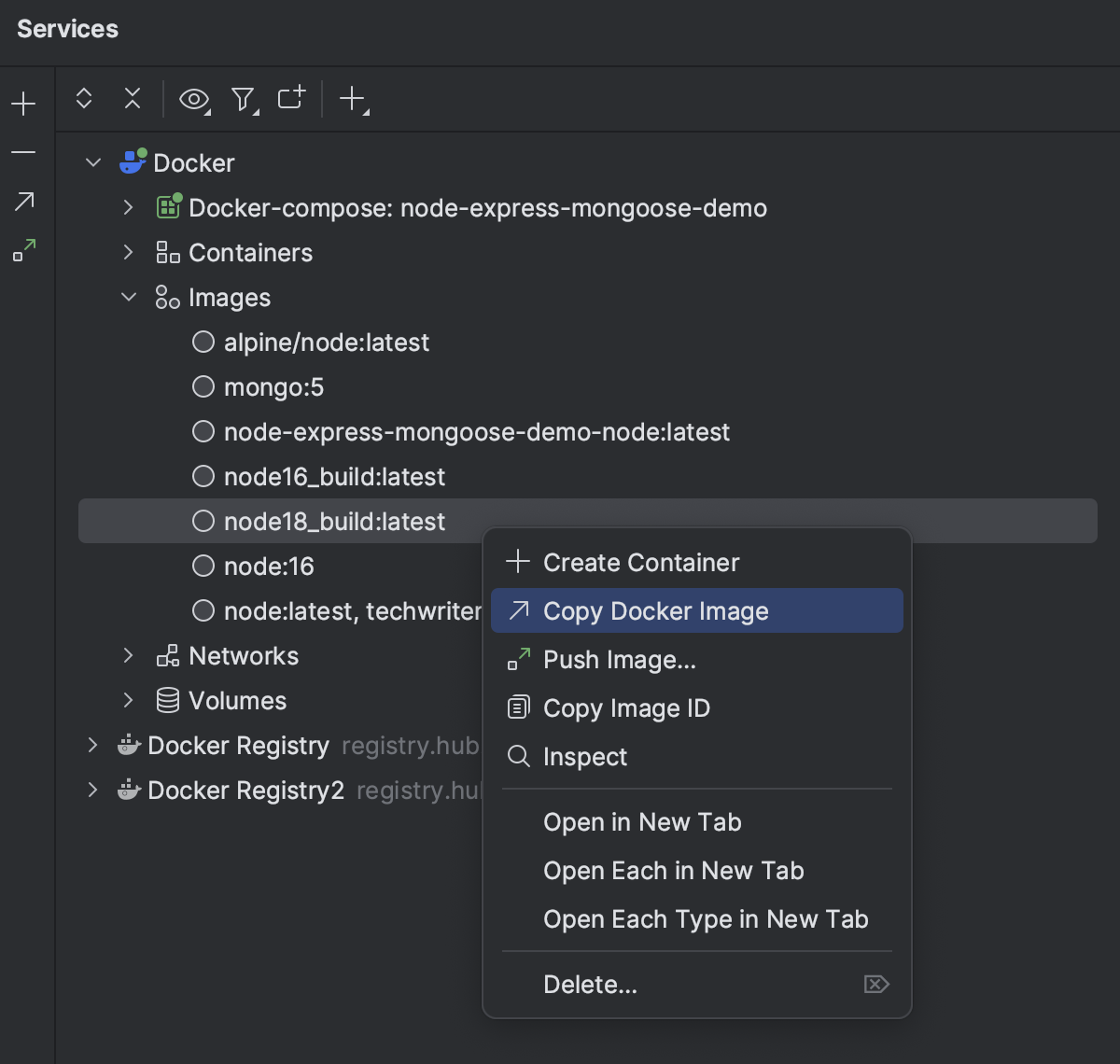Image resolution: width=1120 pixels, height=1064 pixels.
Task: Click the Collapse All icon in toolbar
Action: (x=132, y=98)
